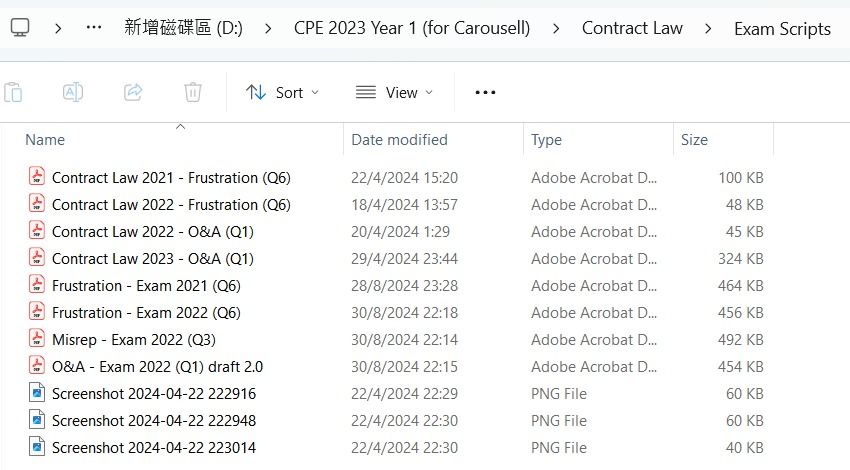Navigate to Contract Law breadcrumb folder
This screenshot has height=470, width=850.
point(632,28)
